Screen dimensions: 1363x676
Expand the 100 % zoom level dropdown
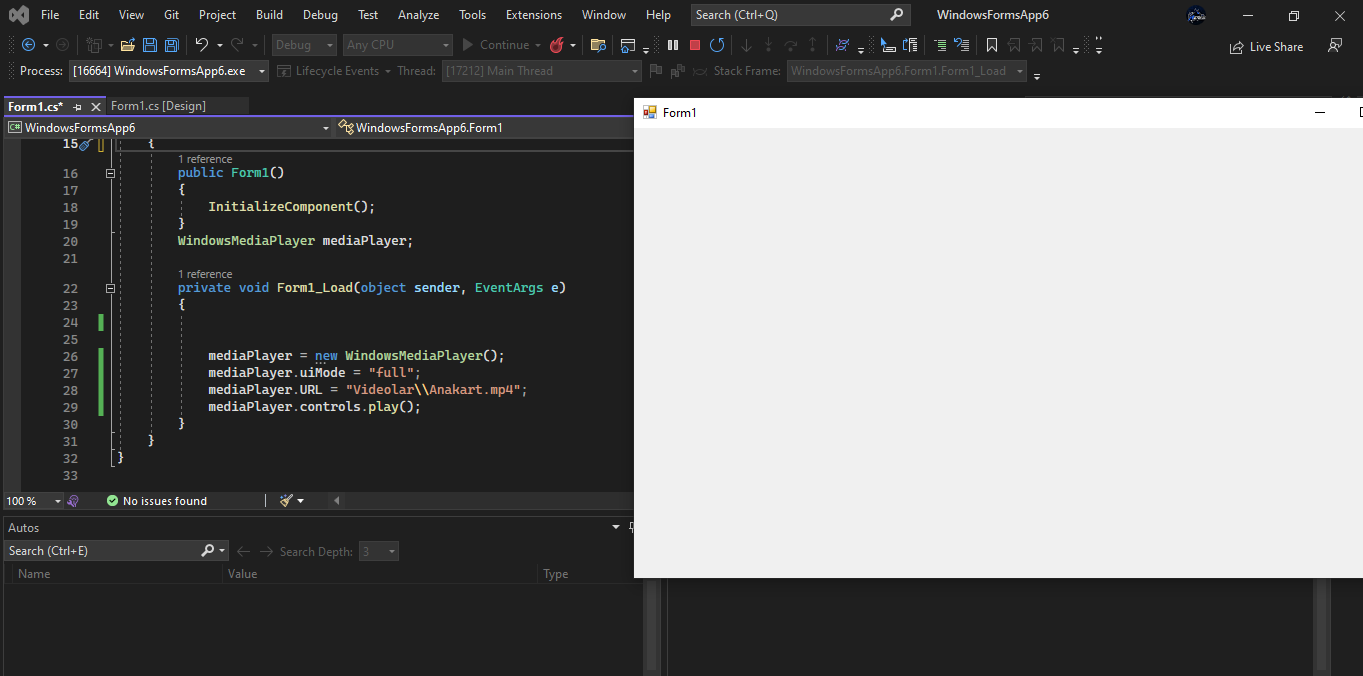58,501
